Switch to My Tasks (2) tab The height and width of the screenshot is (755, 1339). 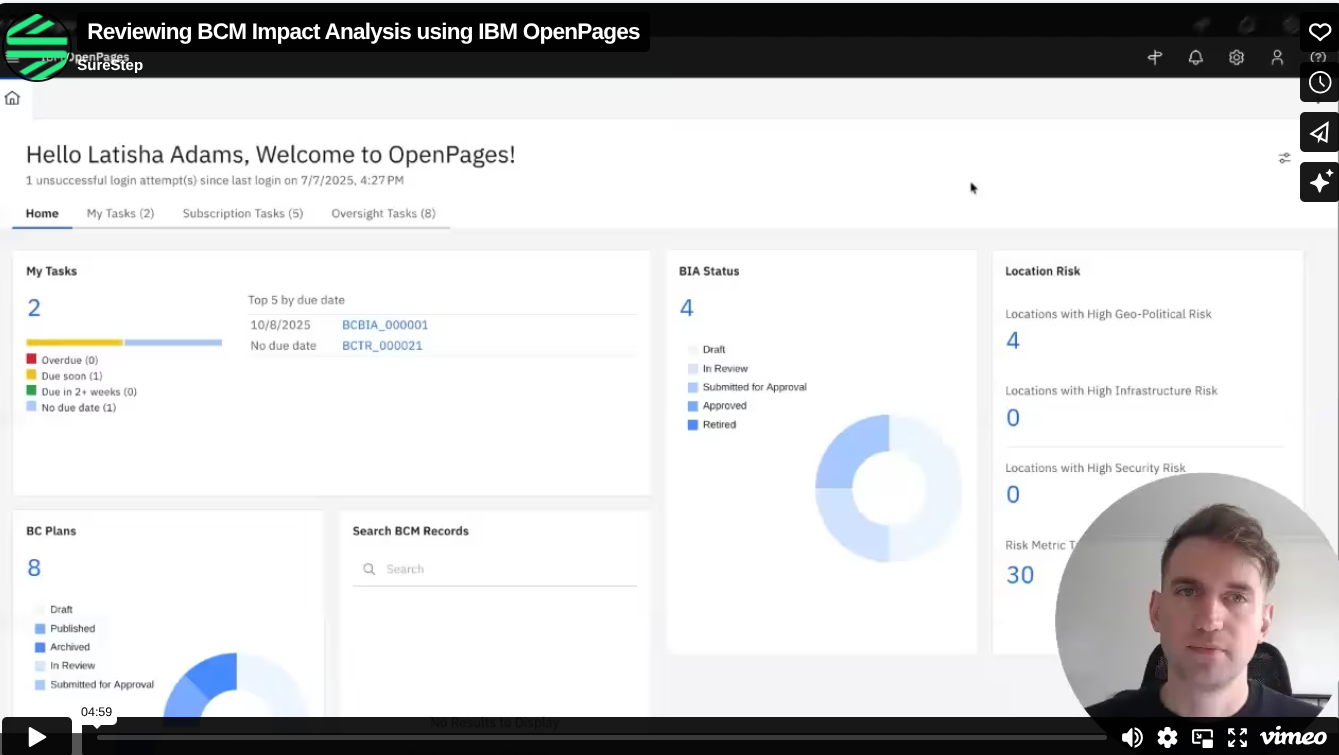[x=120, y=213]
